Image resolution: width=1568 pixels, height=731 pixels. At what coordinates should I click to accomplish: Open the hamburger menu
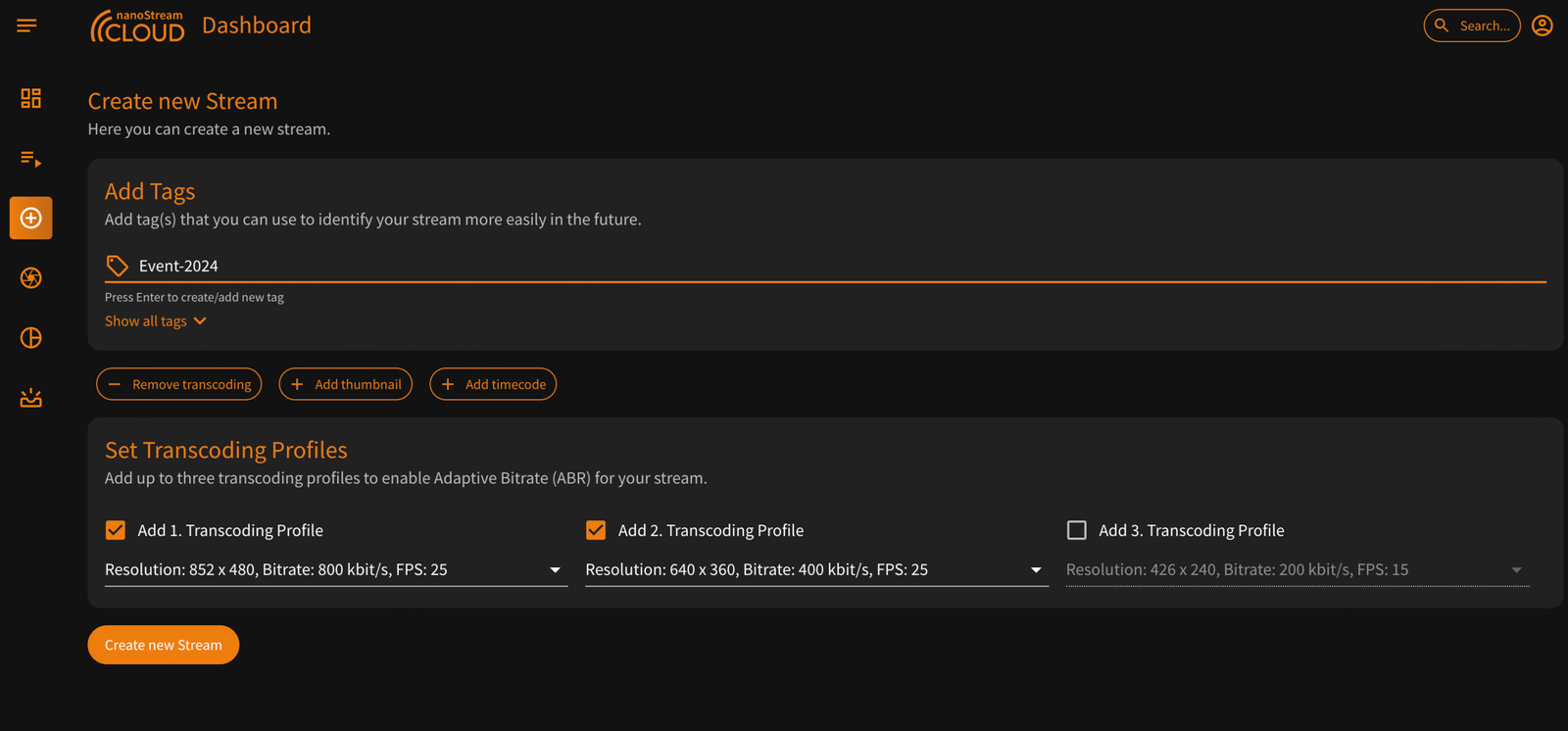pos(26,25)
